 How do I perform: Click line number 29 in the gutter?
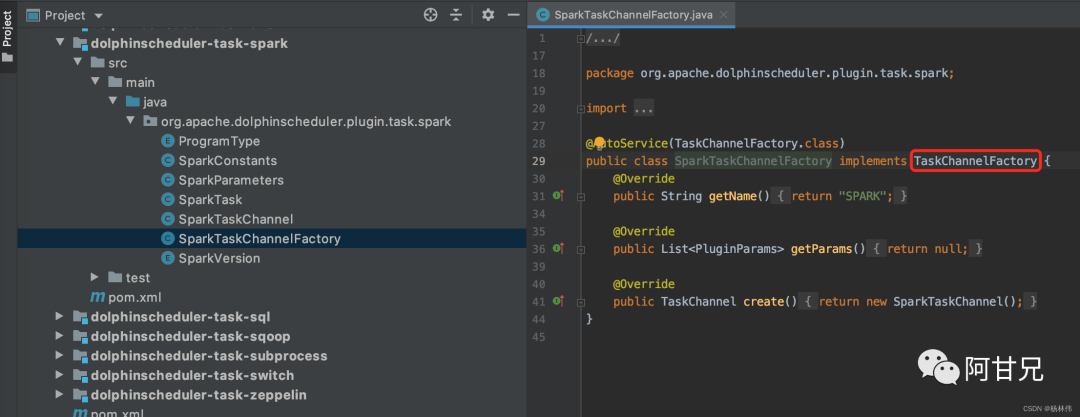coord(539,161)
